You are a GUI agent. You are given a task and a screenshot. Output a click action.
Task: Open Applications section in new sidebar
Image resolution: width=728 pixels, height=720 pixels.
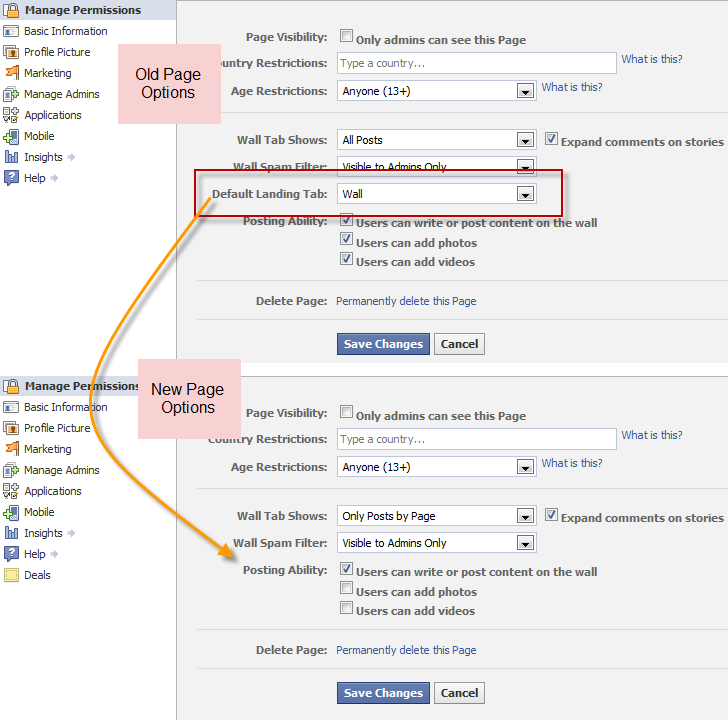click(53, 491)
